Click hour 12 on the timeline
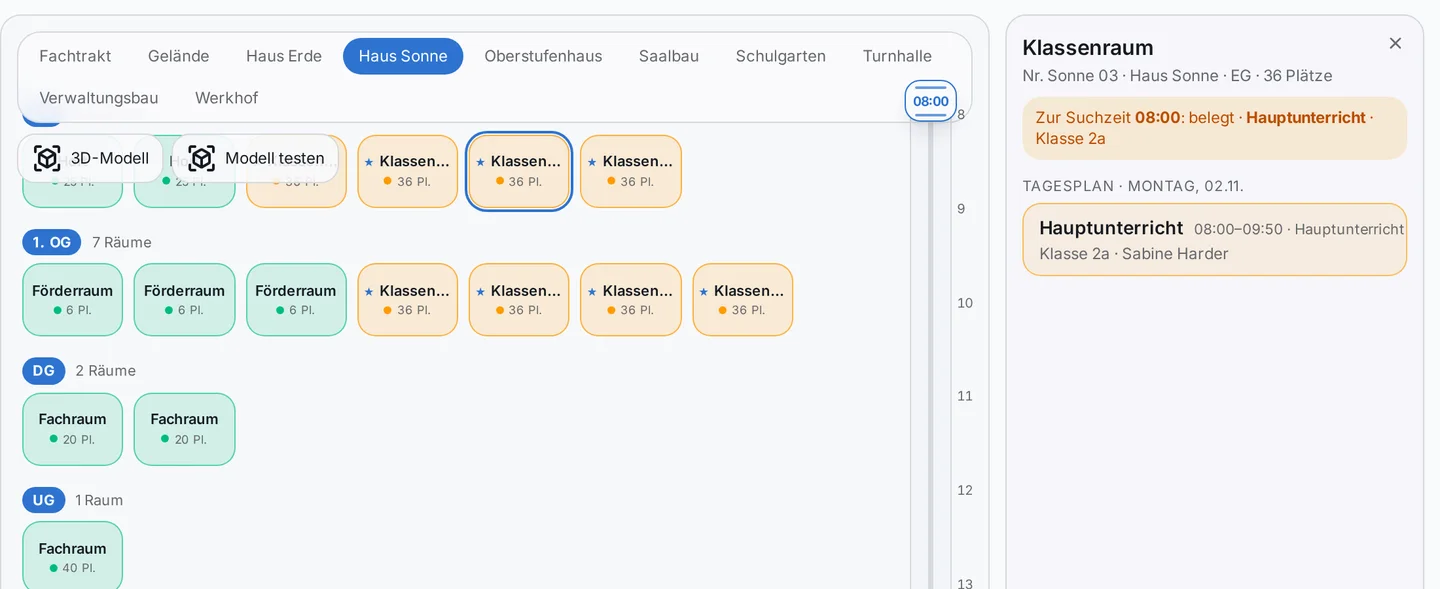The width and height of the screenshot is (1440, 589). tap(965, 490)
